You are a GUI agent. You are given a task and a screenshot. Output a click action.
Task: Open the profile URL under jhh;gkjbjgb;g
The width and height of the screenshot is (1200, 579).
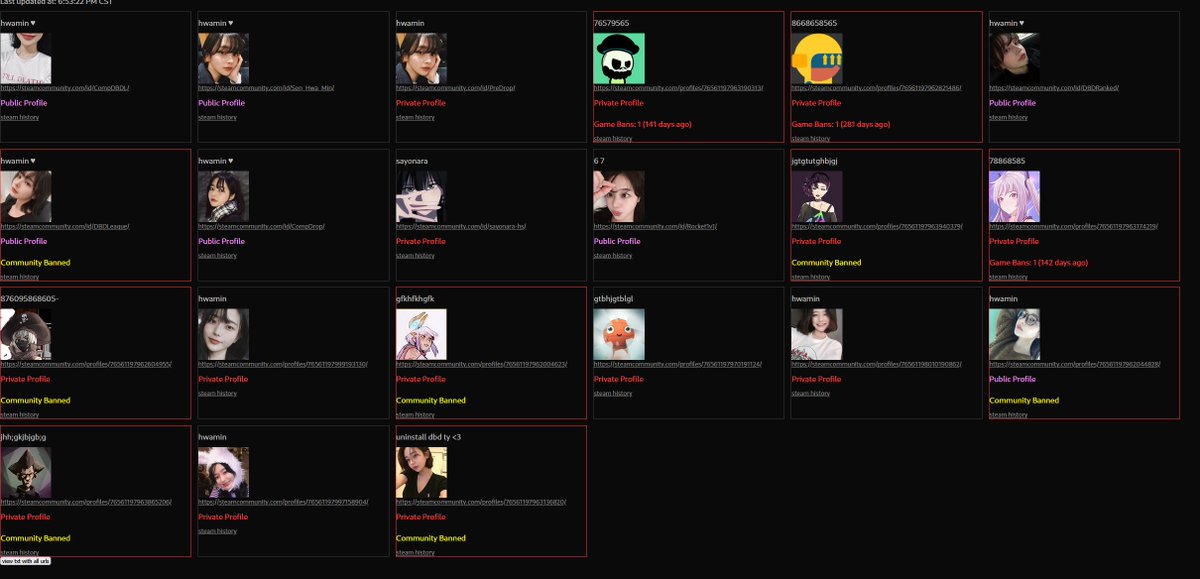click(x=86, y=502)
